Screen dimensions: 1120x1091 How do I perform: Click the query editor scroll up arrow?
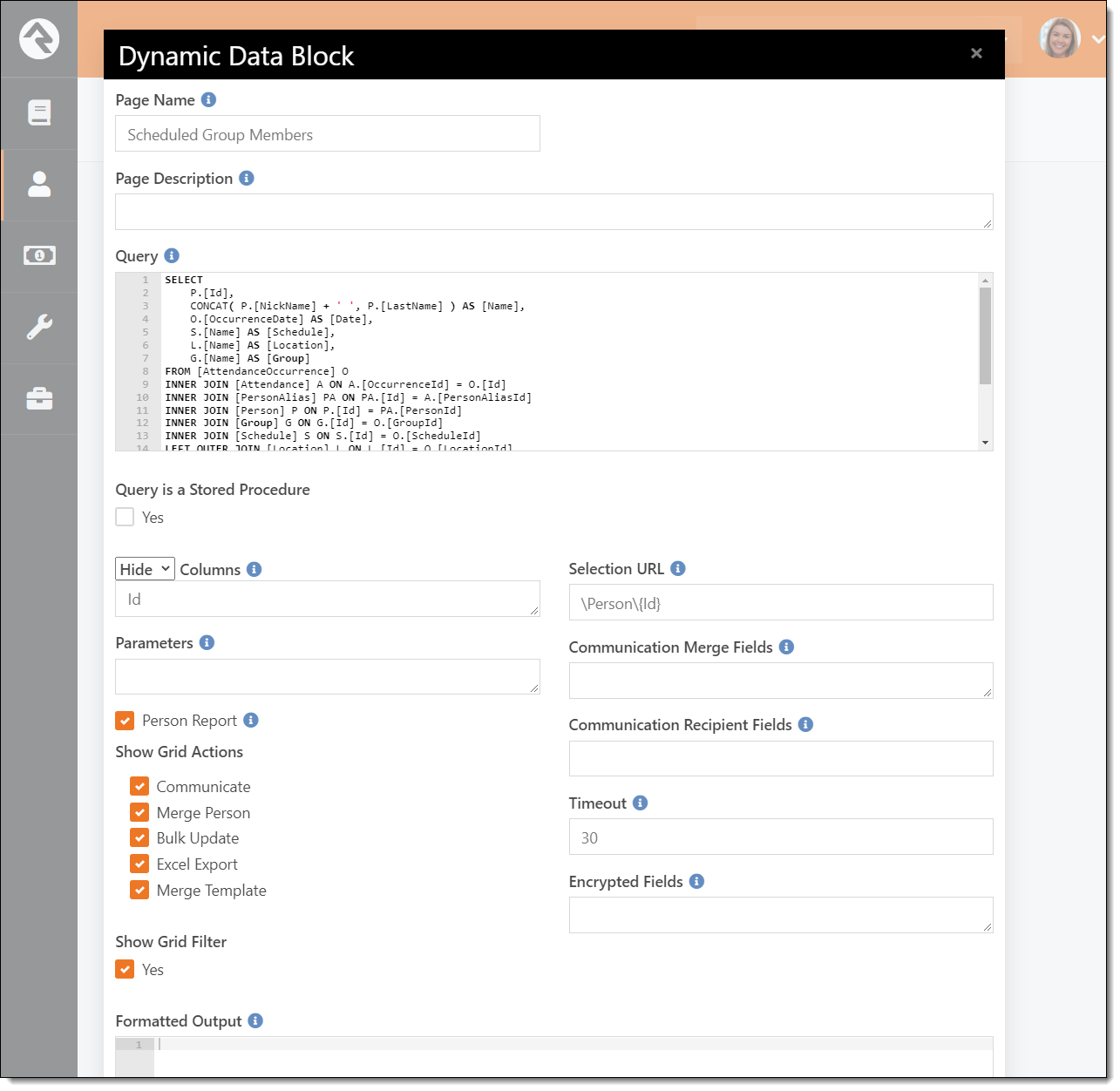(985, 280)
